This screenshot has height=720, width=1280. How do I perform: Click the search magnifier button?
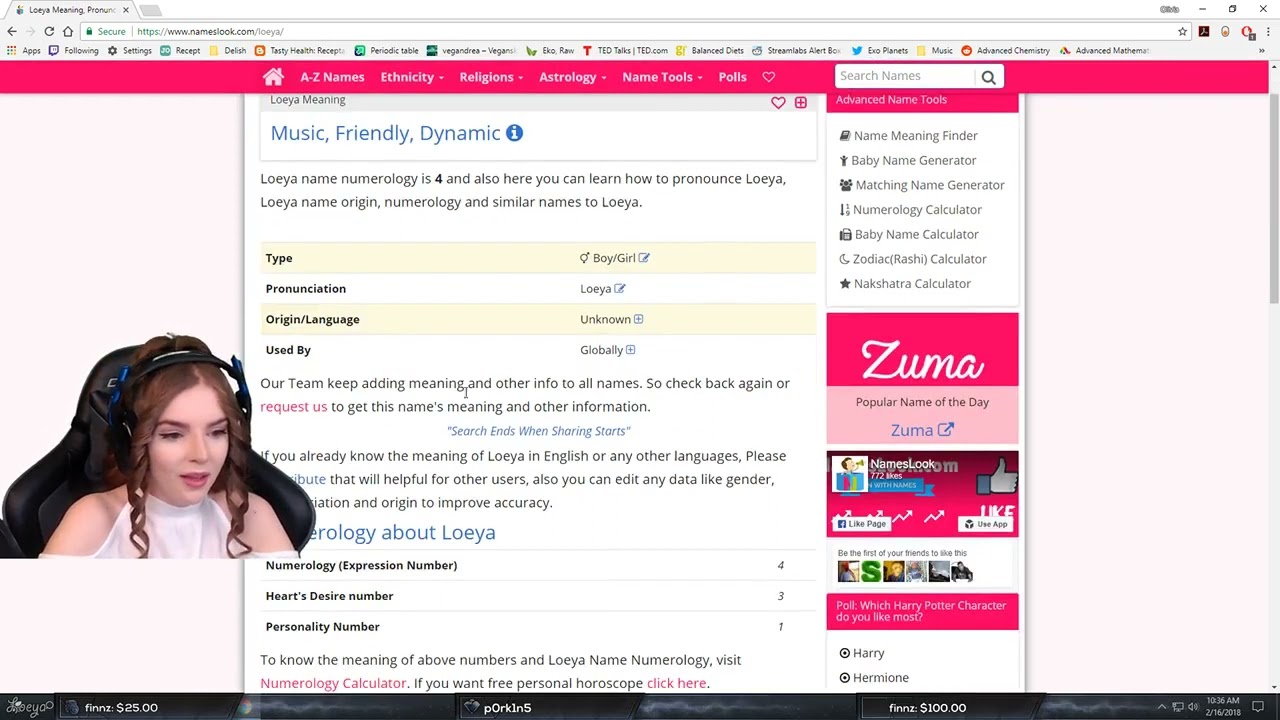(988, 77)
